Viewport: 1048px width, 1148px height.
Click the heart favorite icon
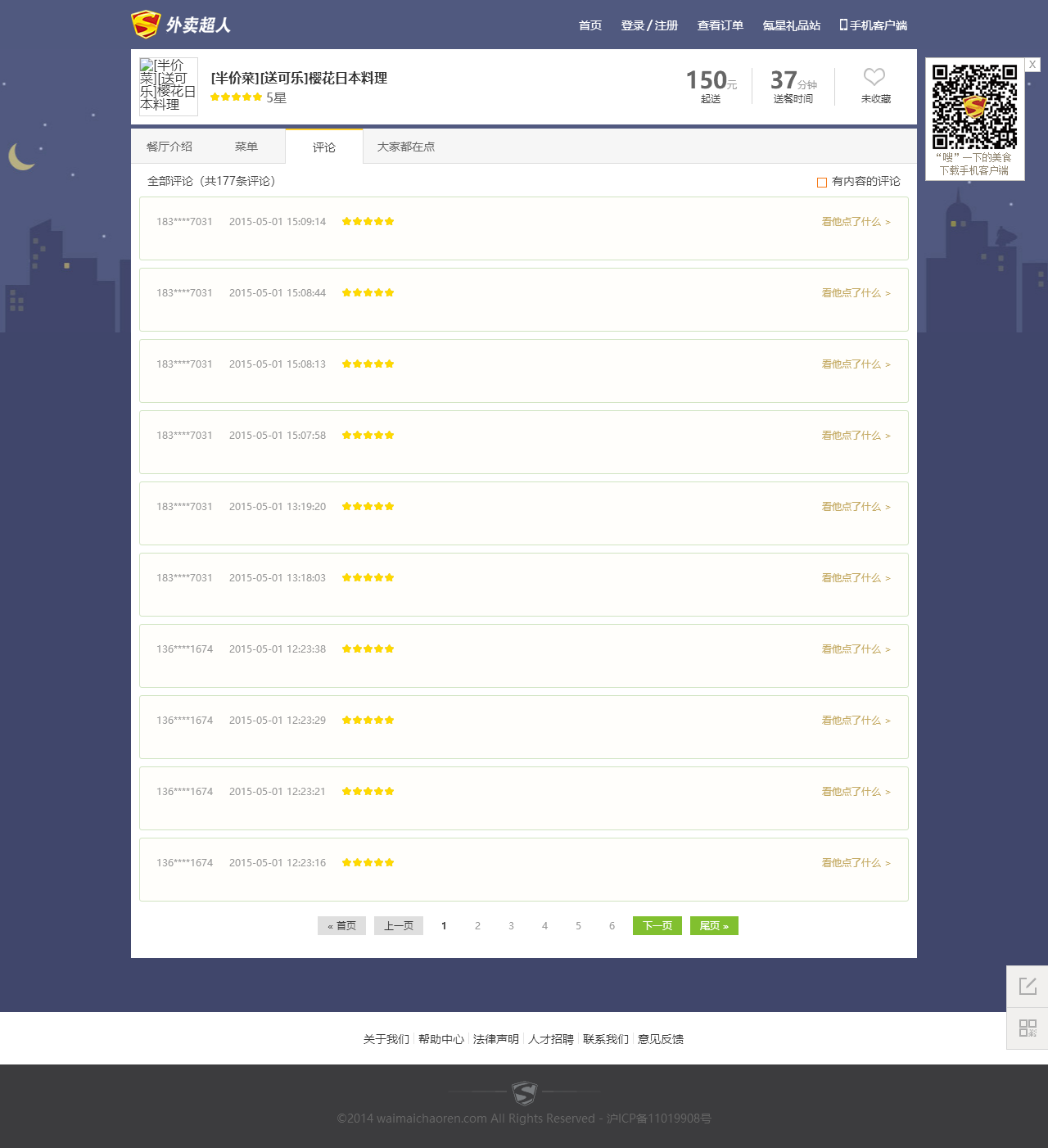pos(874,77)
